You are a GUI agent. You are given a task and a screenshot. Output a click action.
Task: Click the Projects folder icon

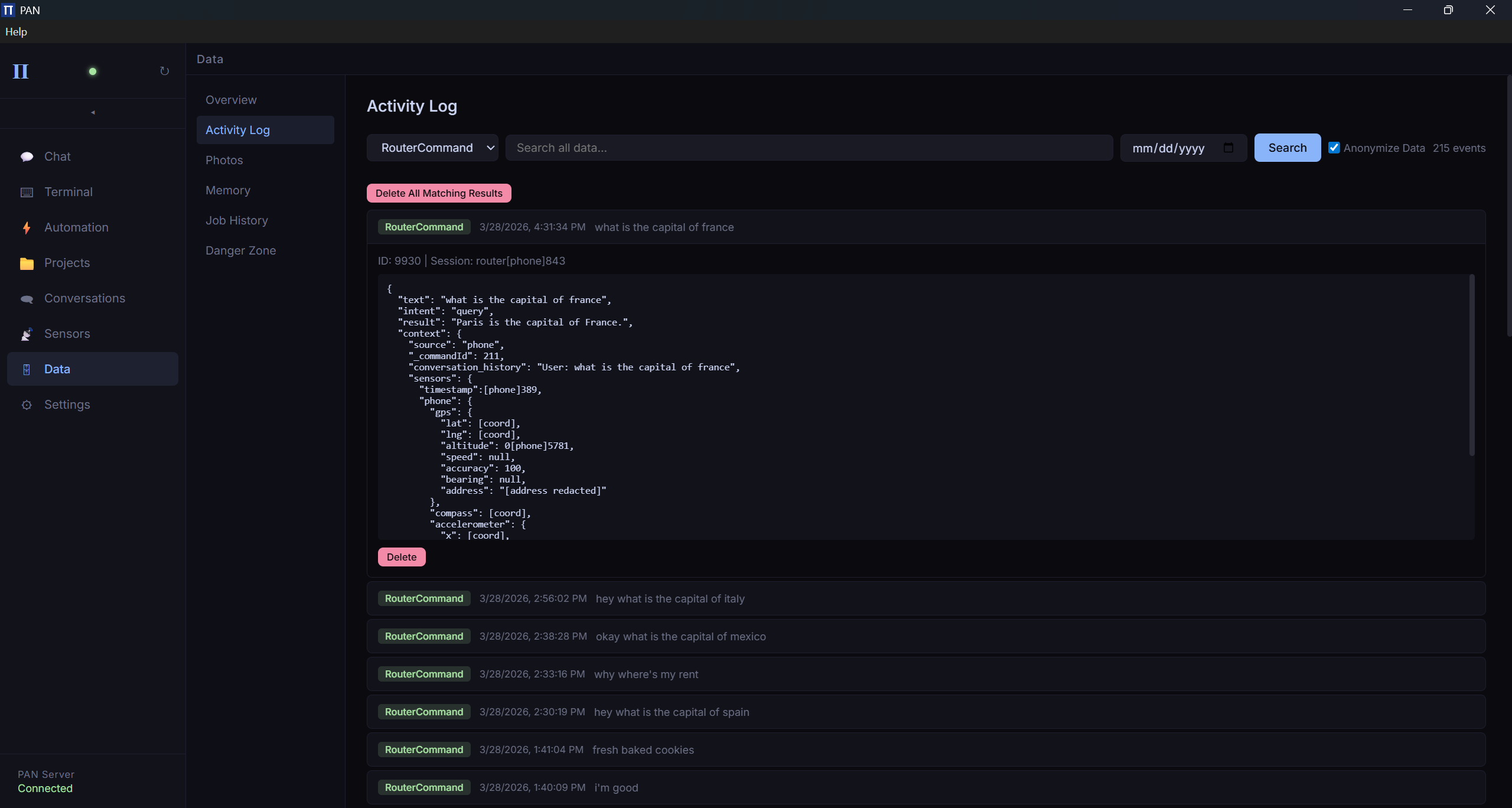point(27,263)
